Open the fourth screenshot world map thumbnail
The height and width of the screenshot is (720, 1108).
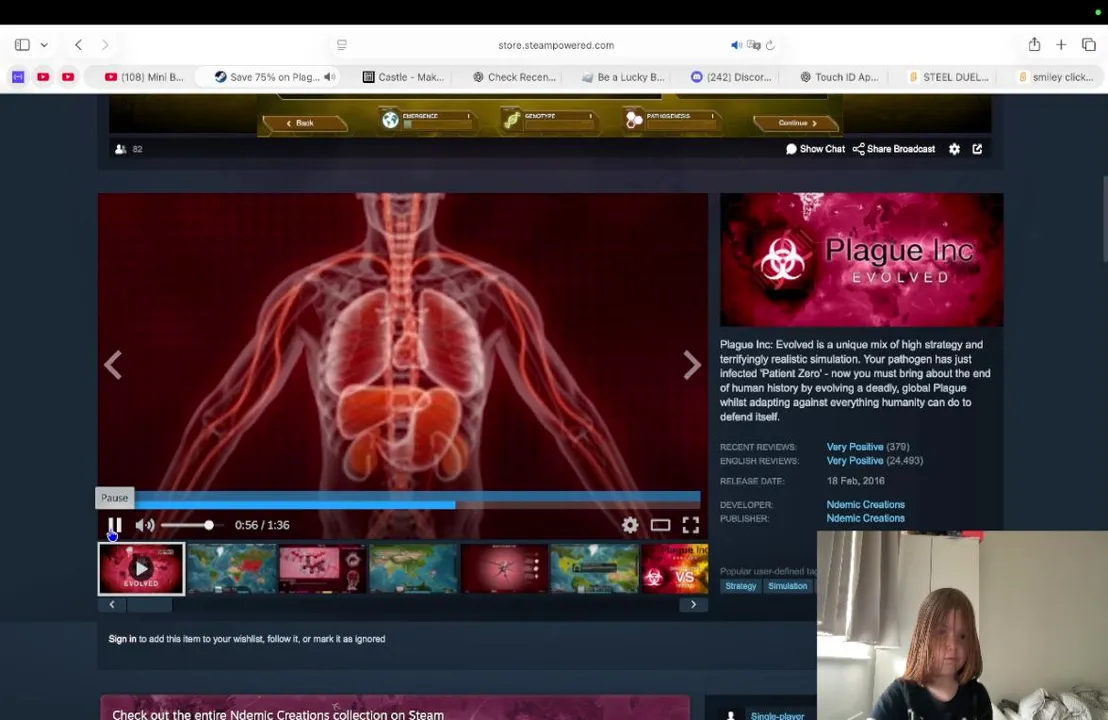(413, 568)
